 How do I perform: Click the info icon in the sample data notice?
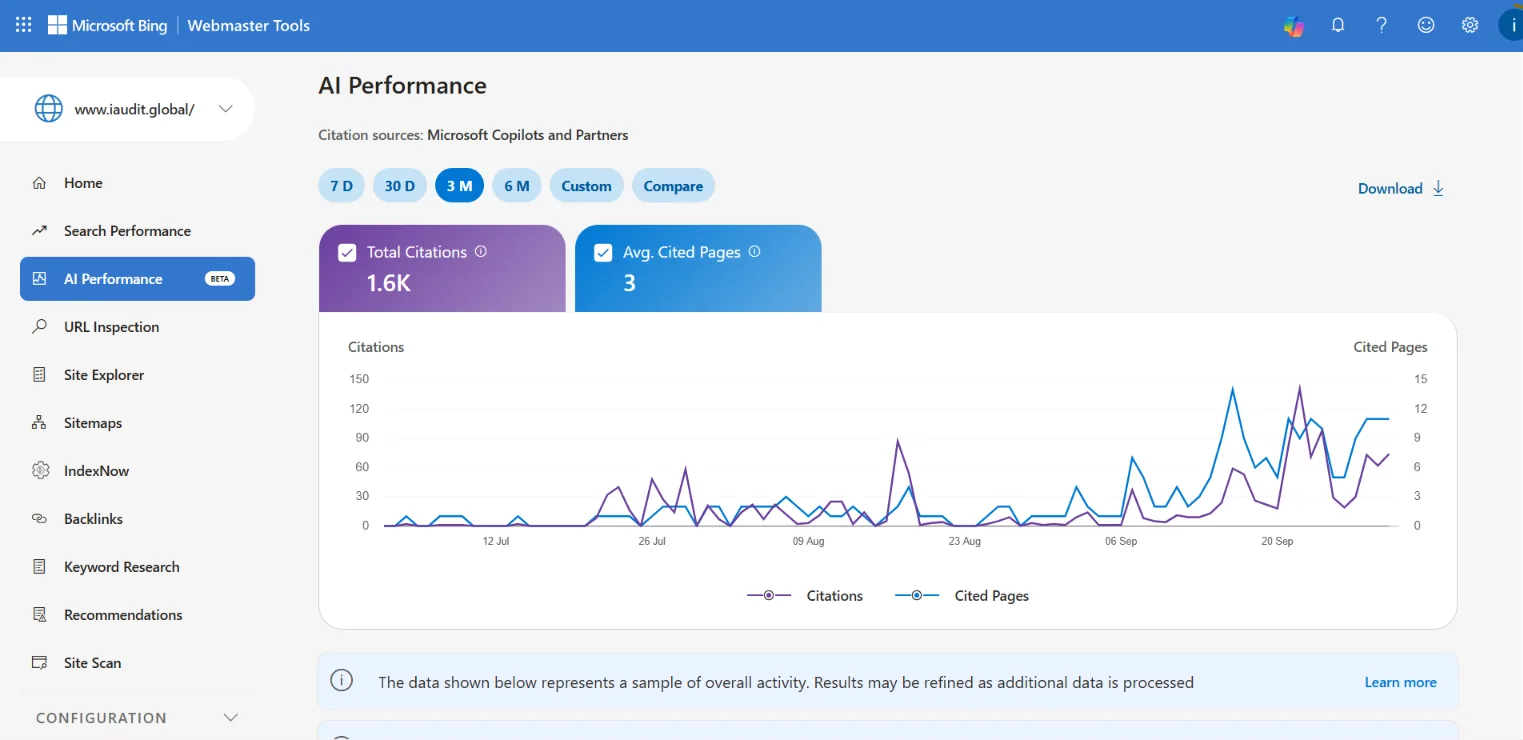341,681
